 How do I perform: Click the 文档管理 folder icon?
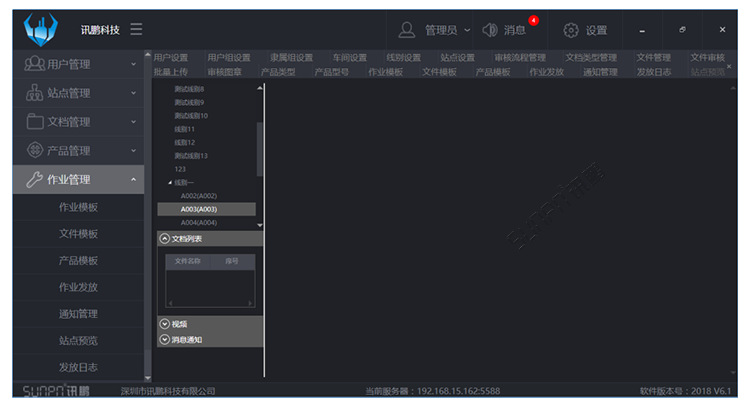coord(35,121)
